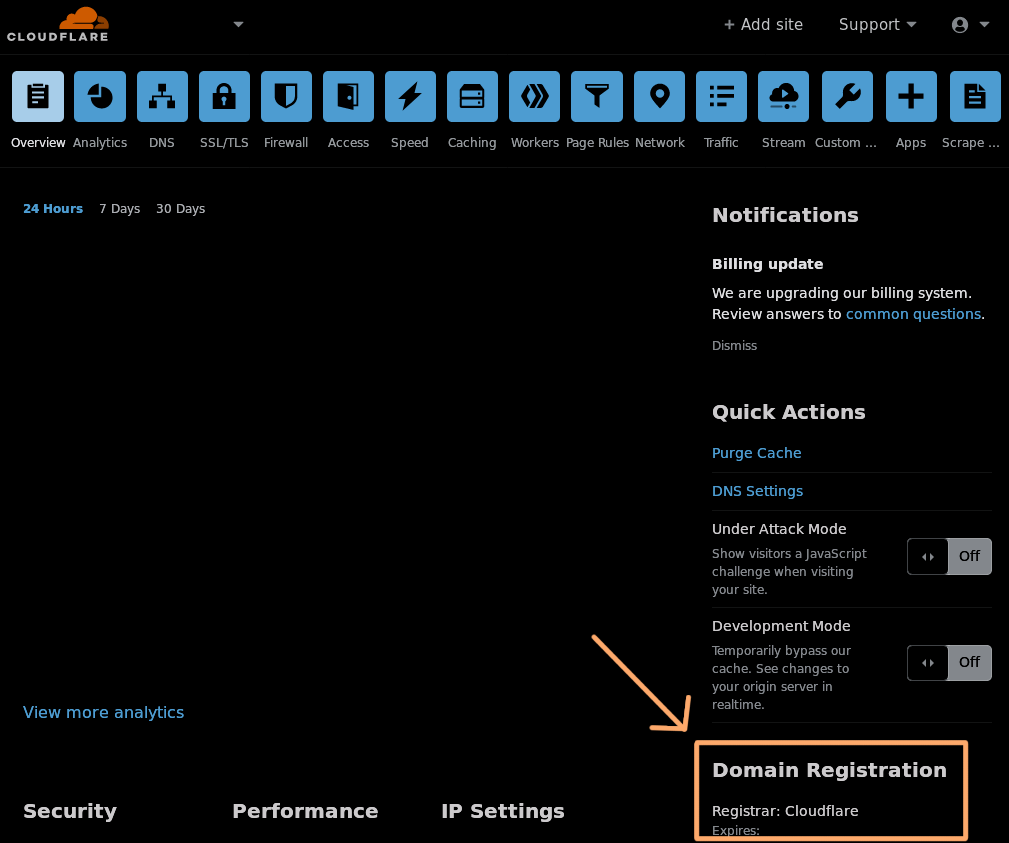
Task: Open the Speed lightning bolt icon
Action: click(x=410, y=97)
